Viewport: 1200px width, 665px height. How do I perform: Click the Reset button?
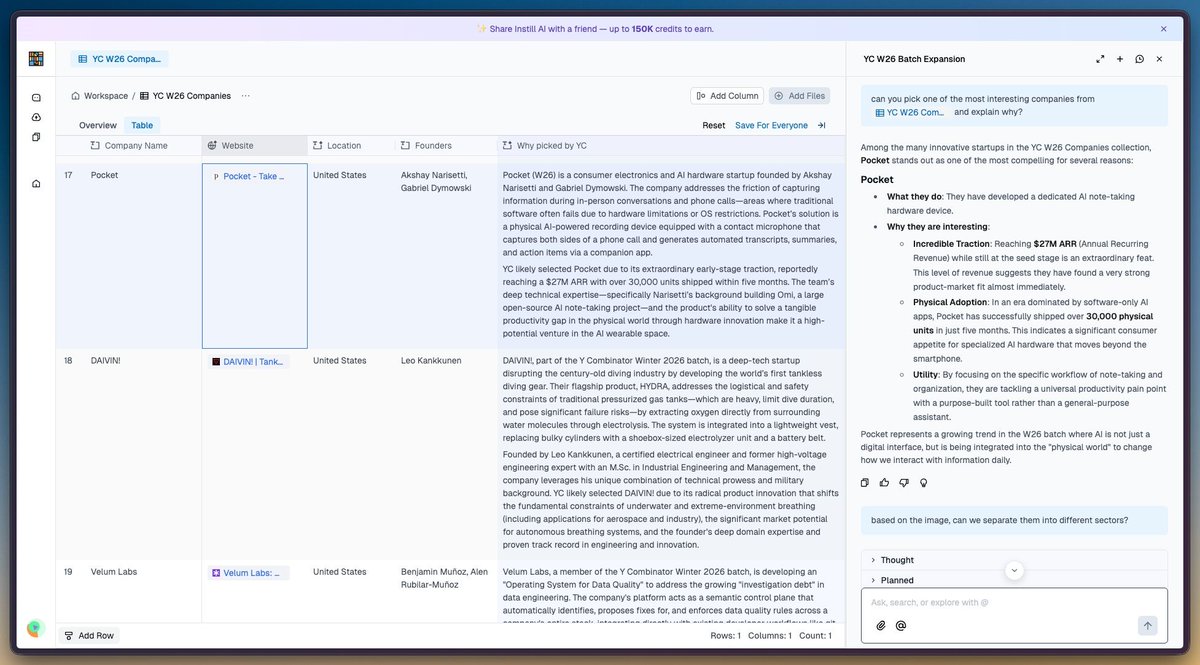click(x=714, y=125)
